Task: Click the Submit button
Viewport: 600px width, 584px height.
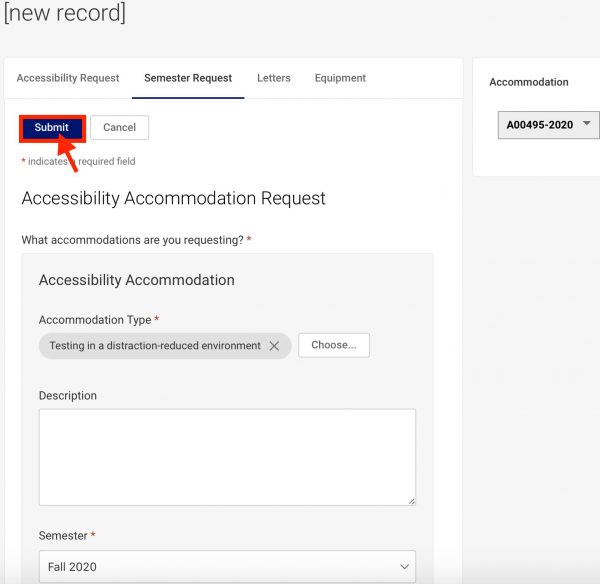Action: 52,128
